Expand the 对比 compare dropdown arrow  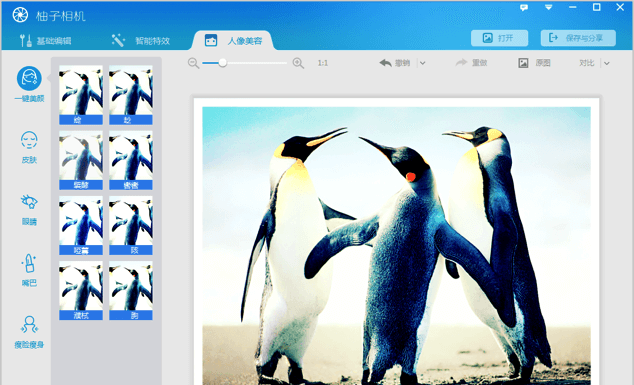tap(607, 63)
